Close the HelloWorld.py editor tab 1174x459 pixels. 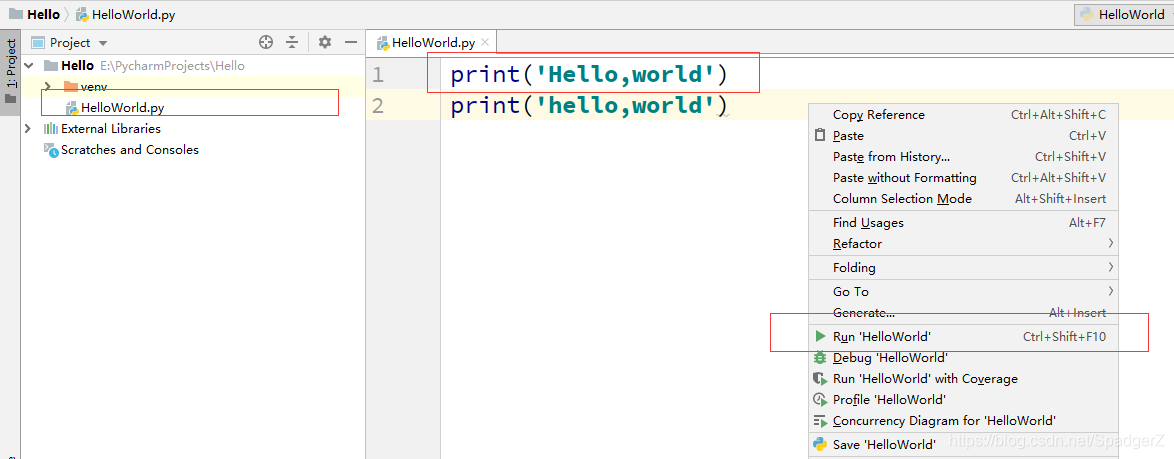(x=485, y=43)
